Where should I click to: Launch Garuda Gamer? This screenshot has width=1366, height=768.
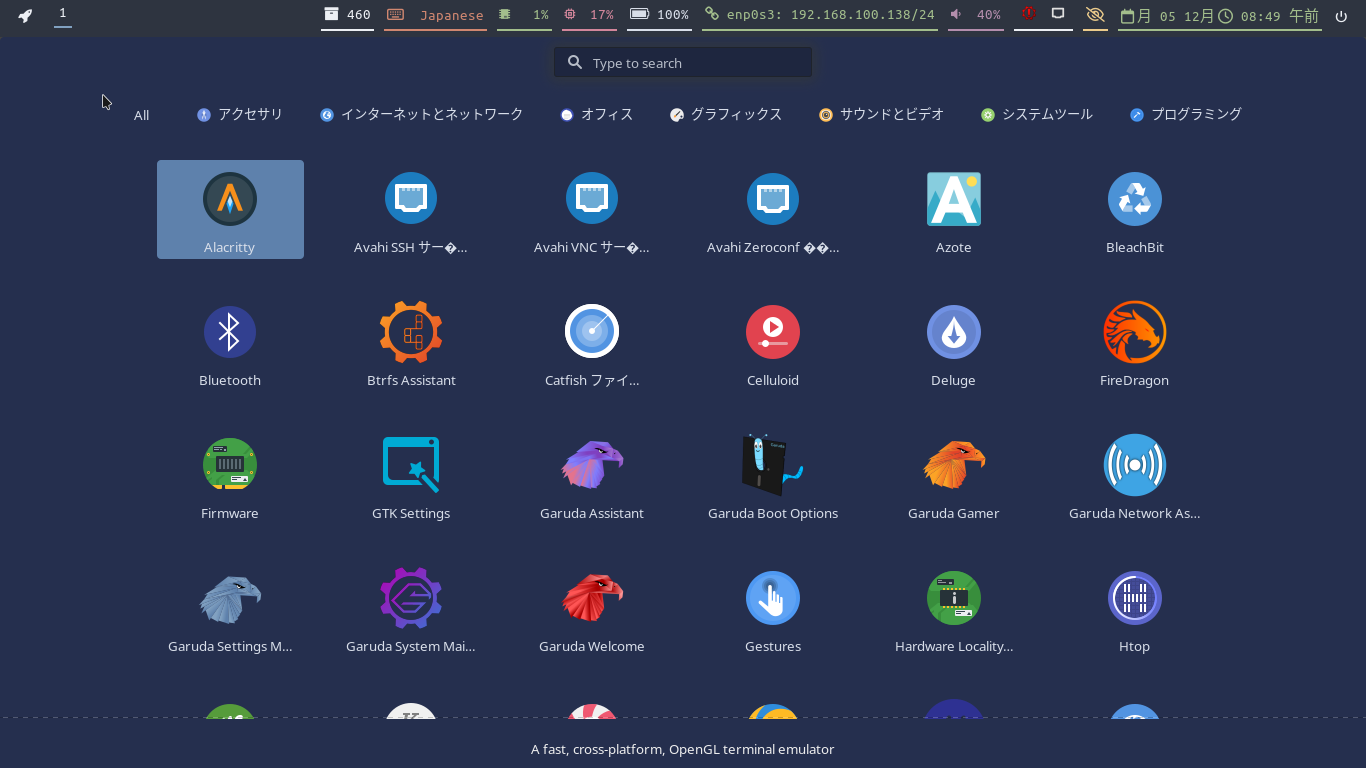click(954, 475)
